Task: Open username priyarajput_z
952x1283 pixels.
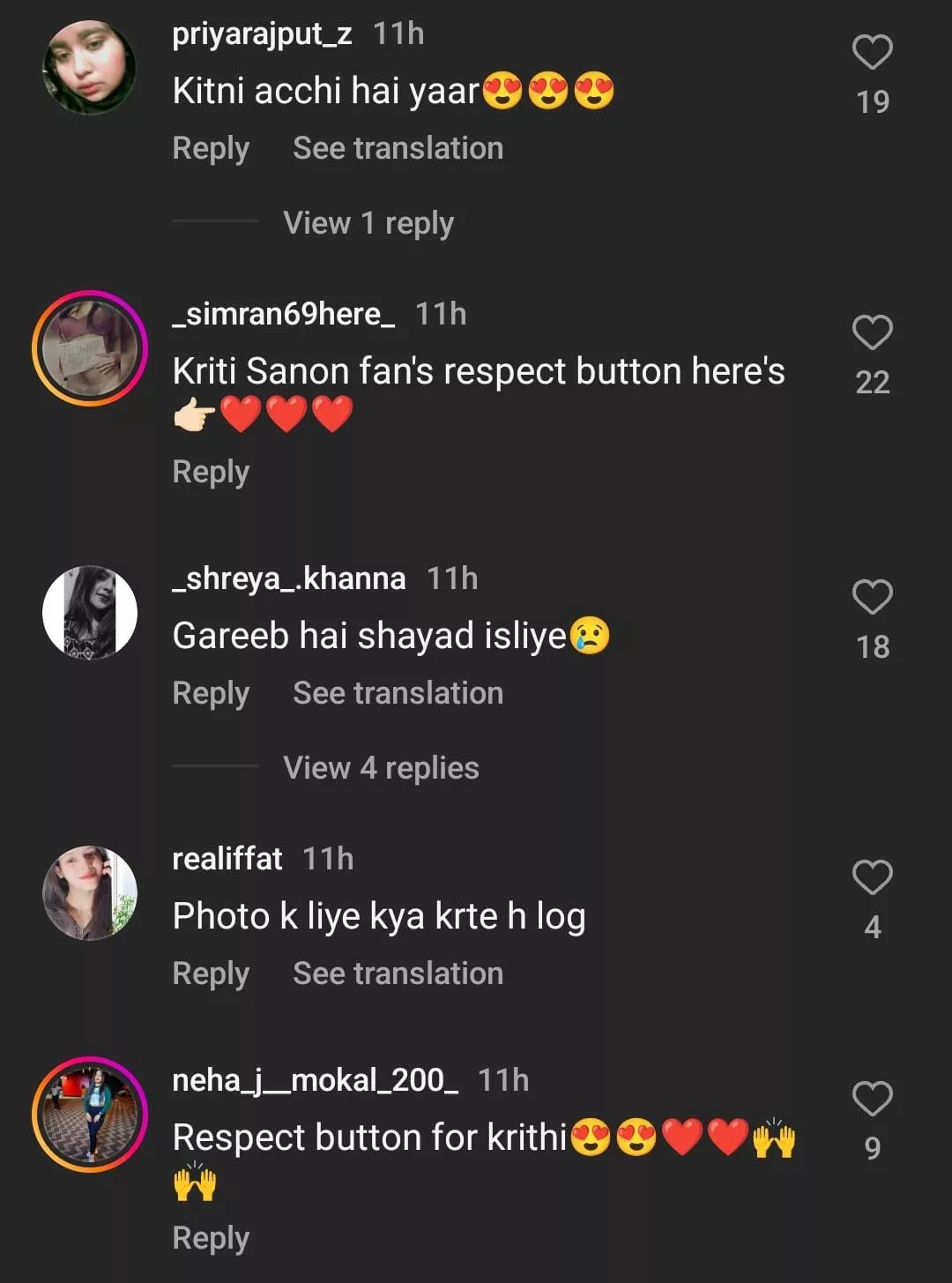Action: (262, 34)
